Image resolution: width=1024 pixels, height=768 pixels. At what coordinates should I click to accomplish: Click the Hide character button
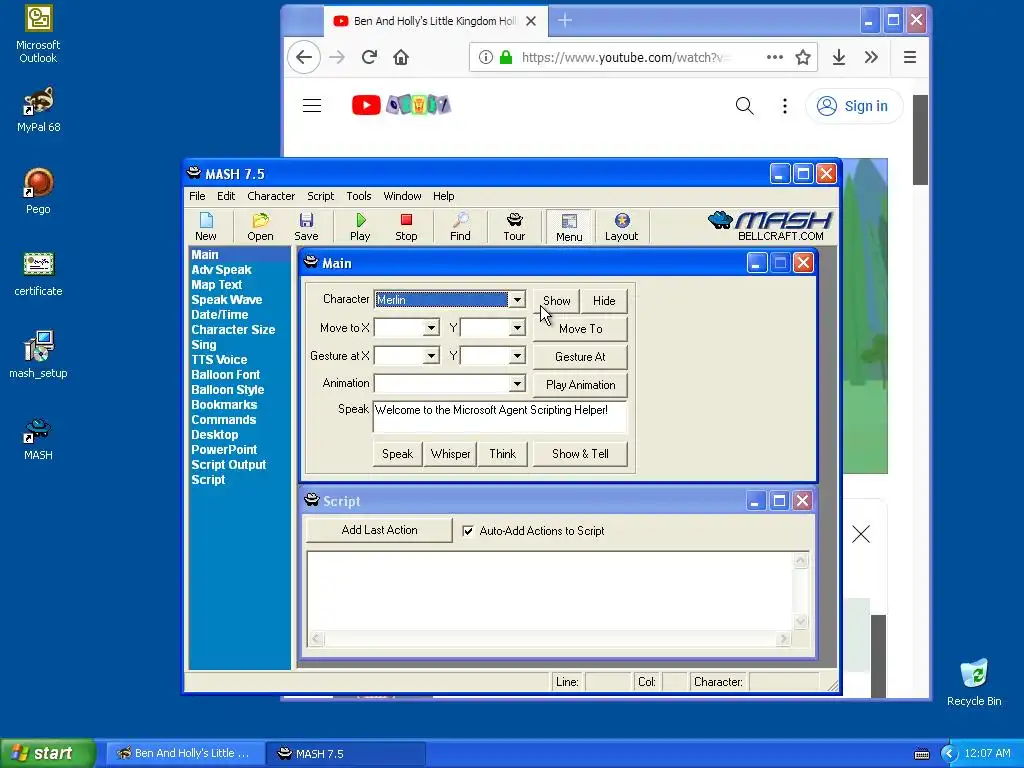(604, 301)
